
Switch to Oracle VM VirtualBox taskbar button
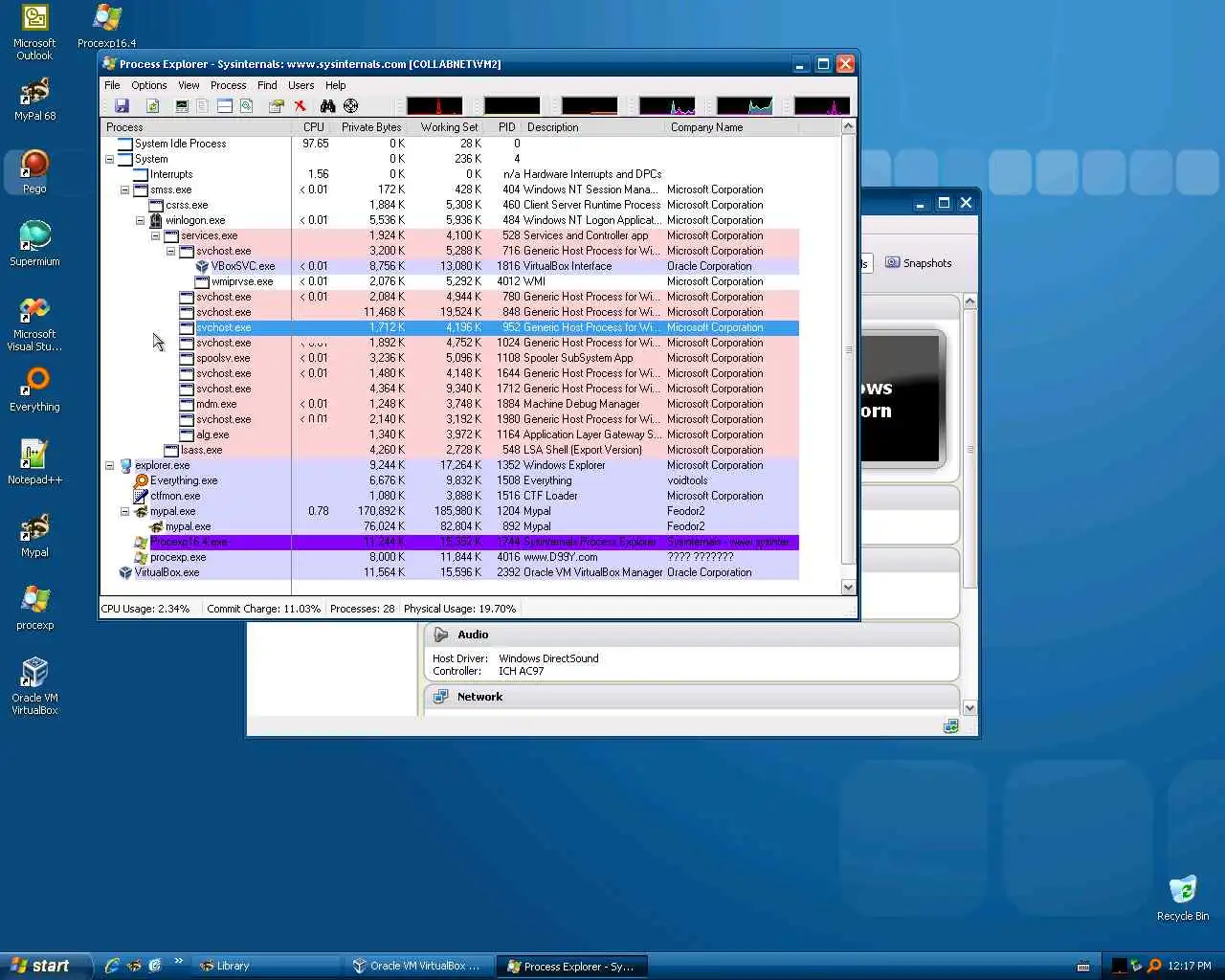pyautogui.click(x=418, y=966)
